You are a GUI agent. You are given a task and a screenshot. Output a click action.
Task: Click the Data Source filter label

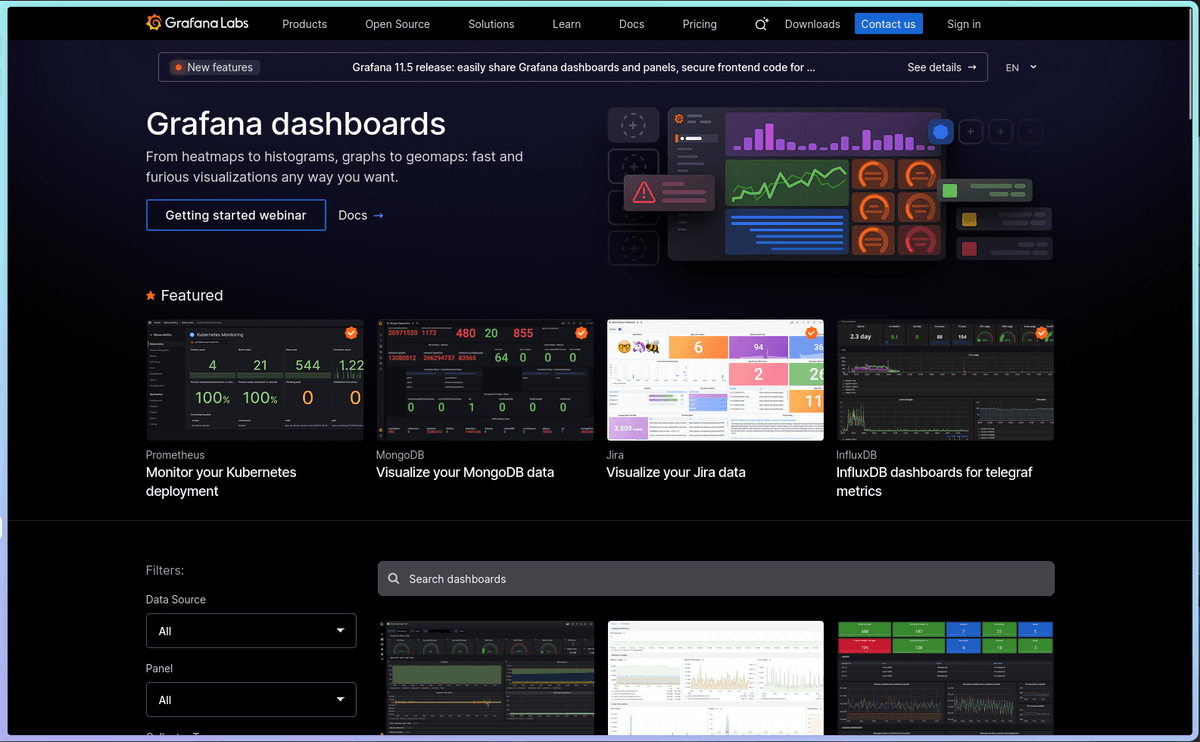click(176, 600)
